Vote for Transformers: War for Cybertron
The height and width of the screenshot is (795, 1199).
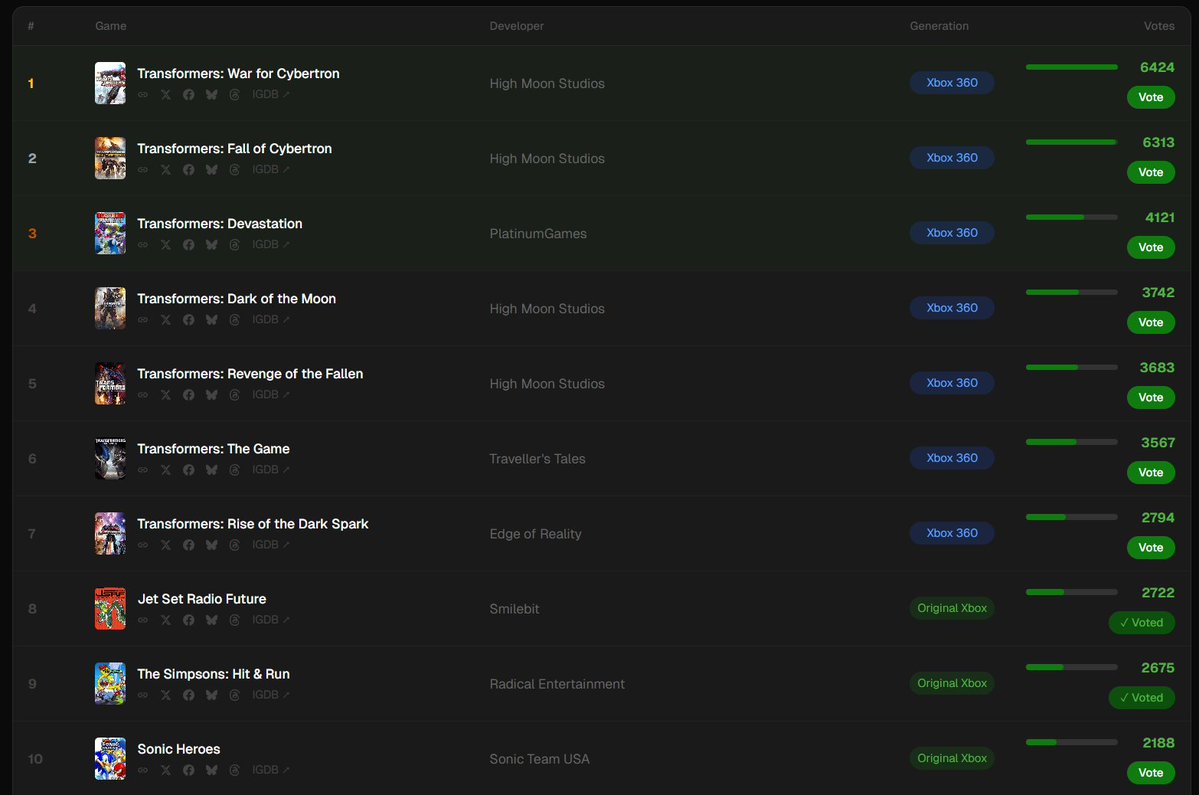pos(1151,97)
